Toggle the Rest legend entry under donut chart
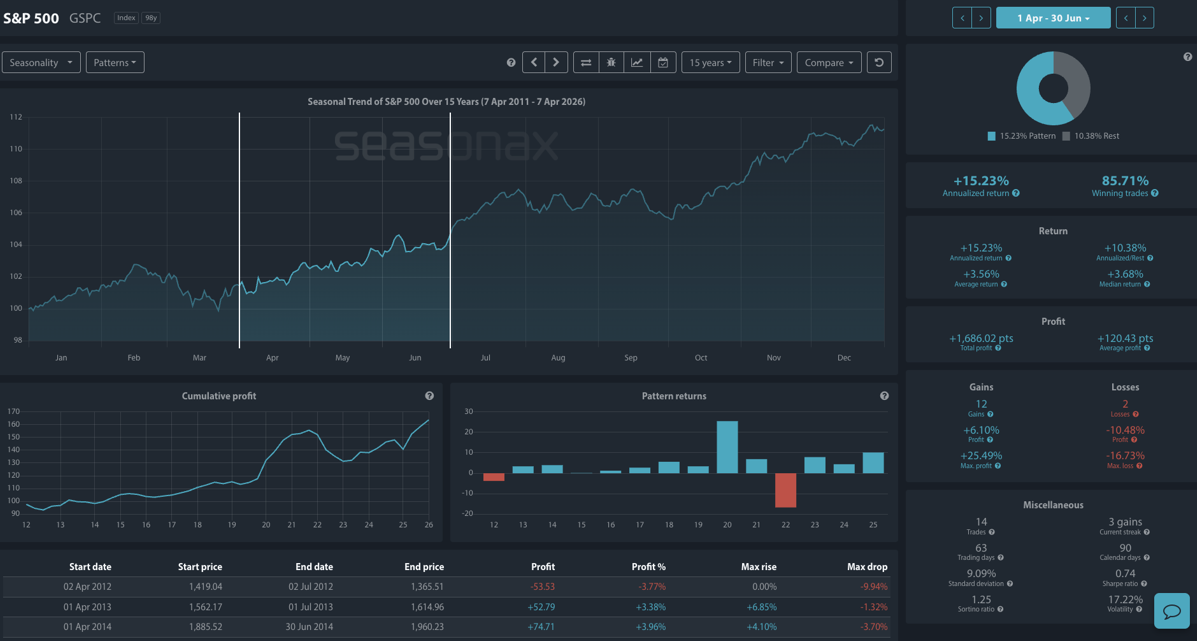1197x641 pixels. (1090, 136)
